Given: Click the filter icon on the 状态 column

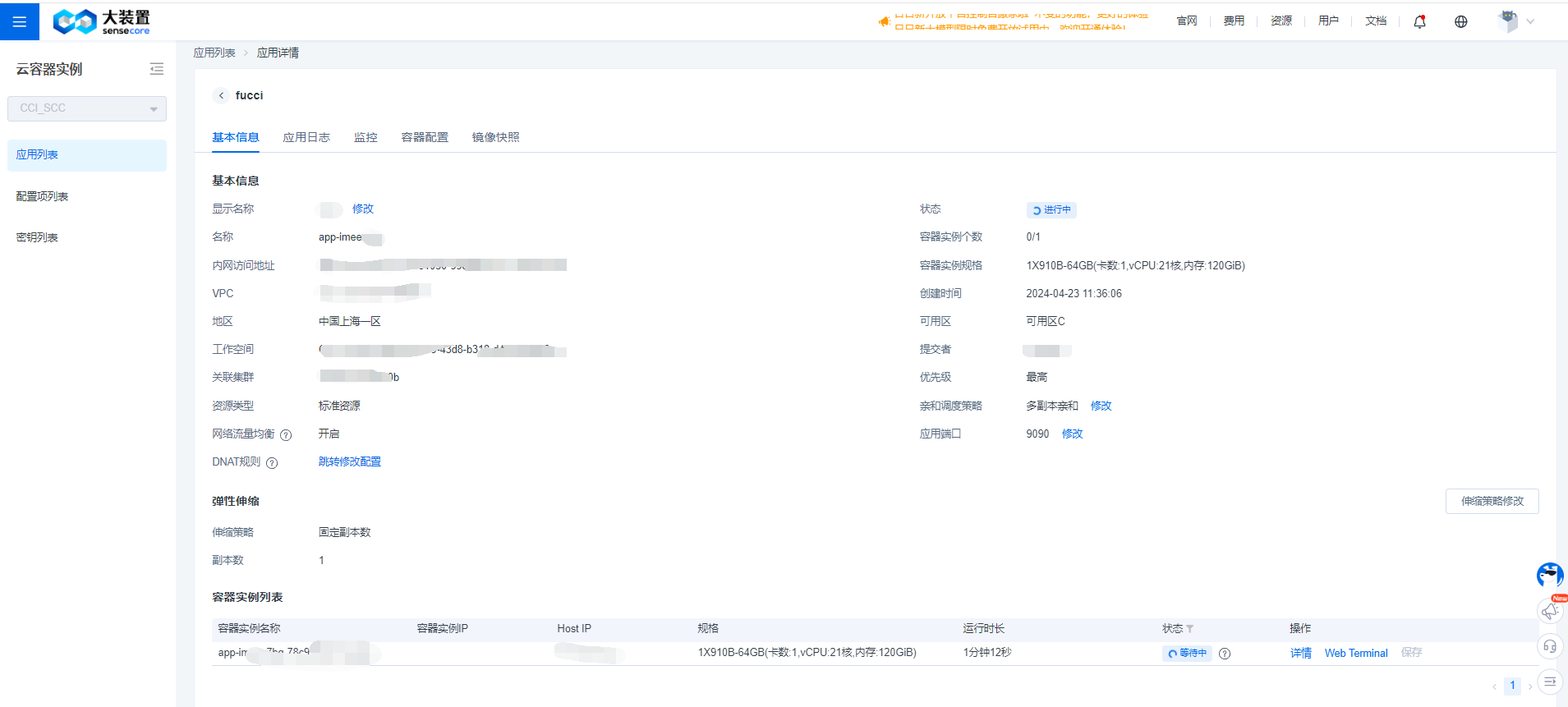Looking at the screenshot, I should 1189,629.
